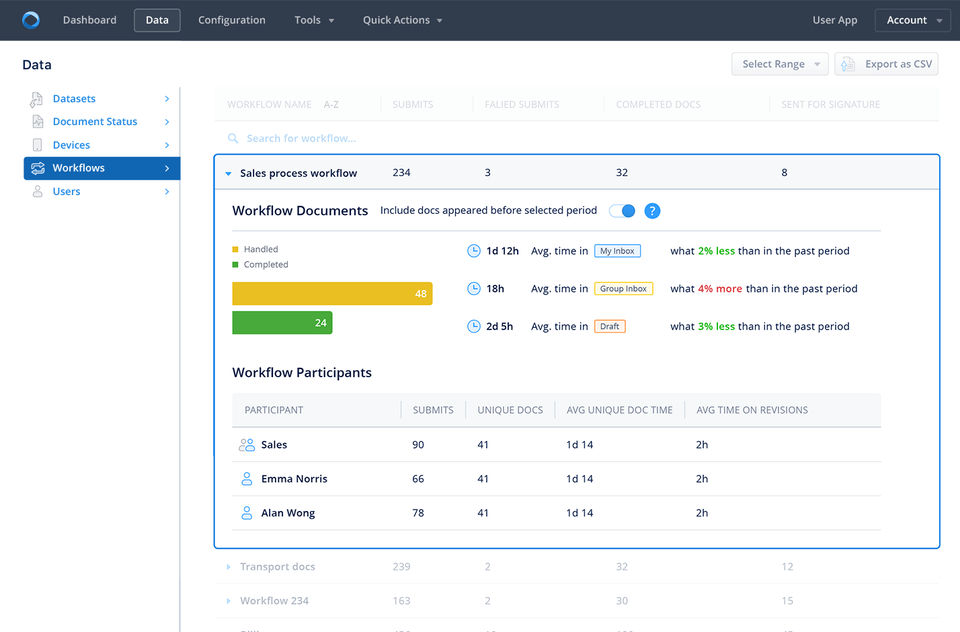Click the Group Inbox tag
The height and width of the screenshot is (632, 960).
click(x=623, y=288)
